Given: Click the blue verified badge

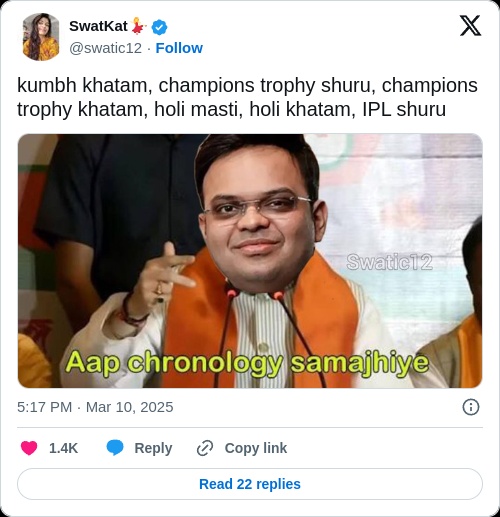Looking at the screenshot, I should pyautogui.click(x=160, y=27).
